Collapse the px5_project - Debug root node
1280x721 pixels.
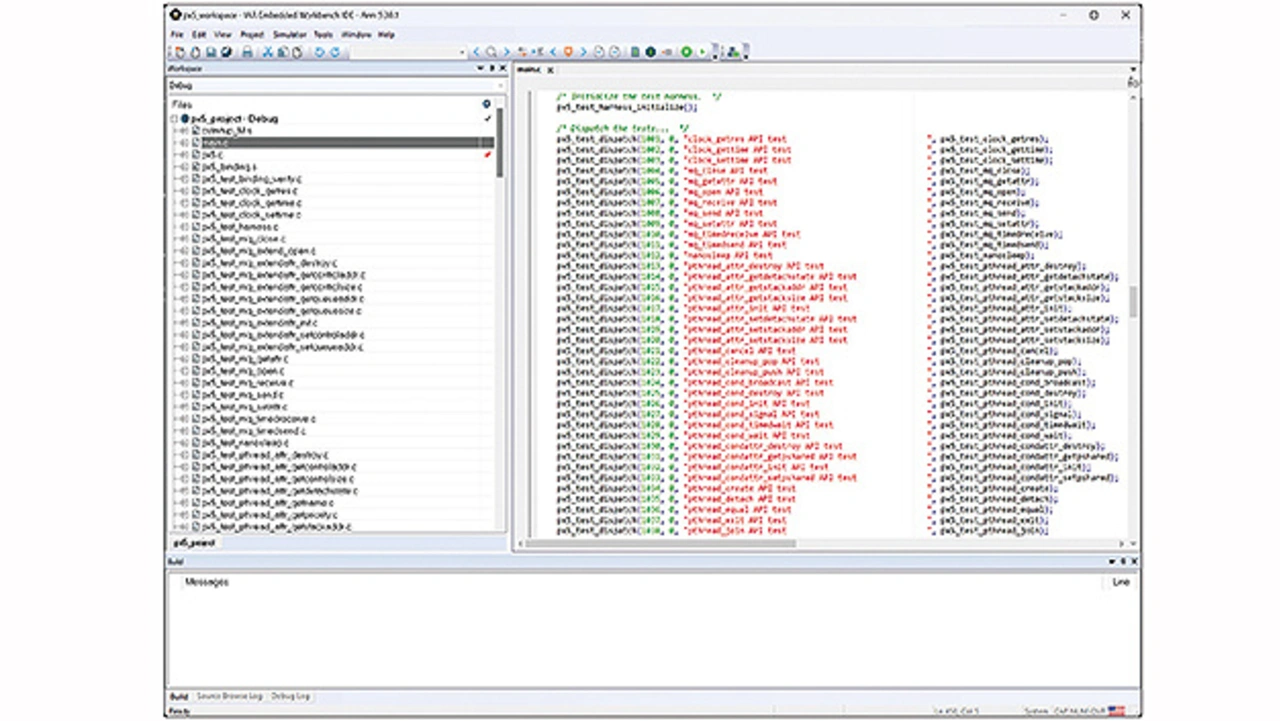[175, 118]
